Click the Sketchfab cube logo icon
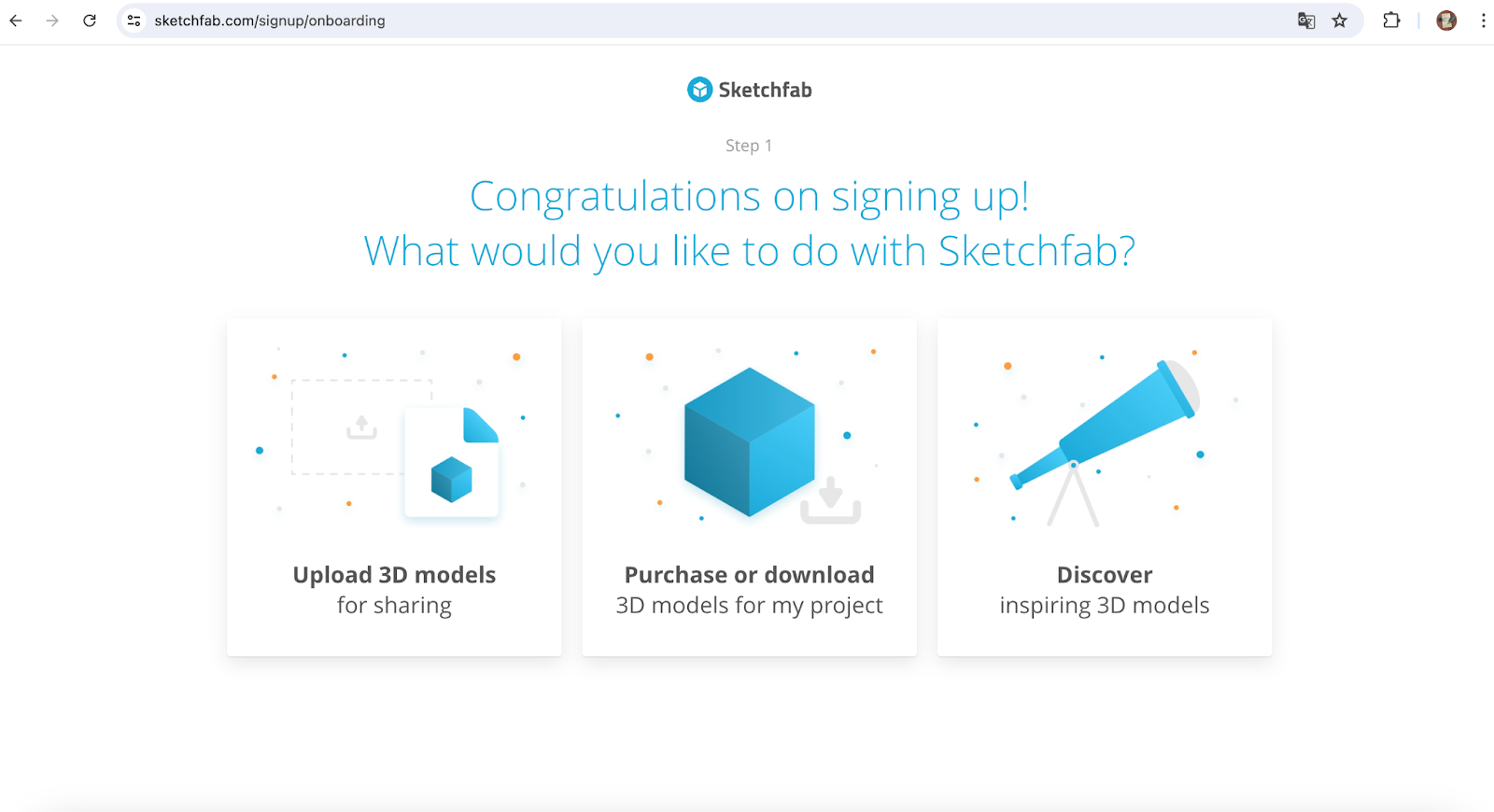This screenshot has height=812, width=1494. click(x=699, y=90)
